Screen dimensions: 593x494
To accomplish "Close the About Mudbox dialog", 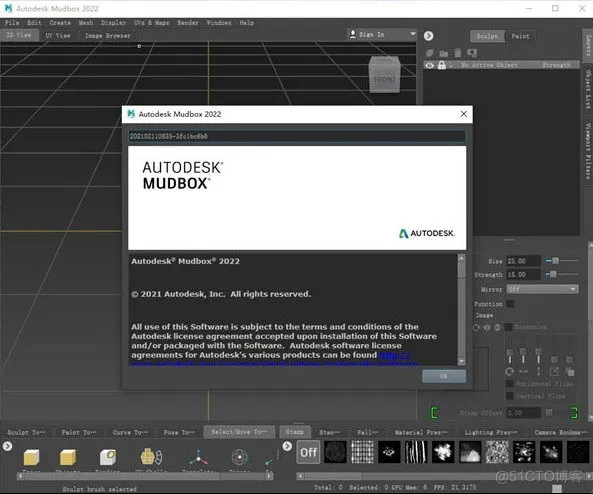I will coord(464,114).
